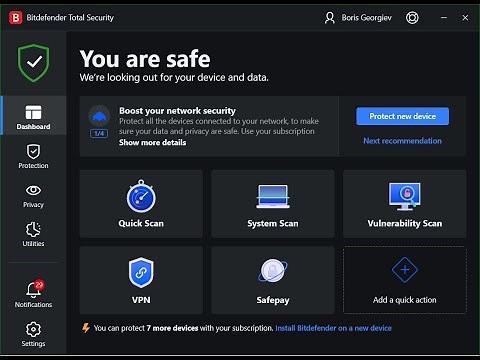The height and width of the screenshot is (360, 480).
Task: Click the You are safe heading
Action: coord(145,59)
